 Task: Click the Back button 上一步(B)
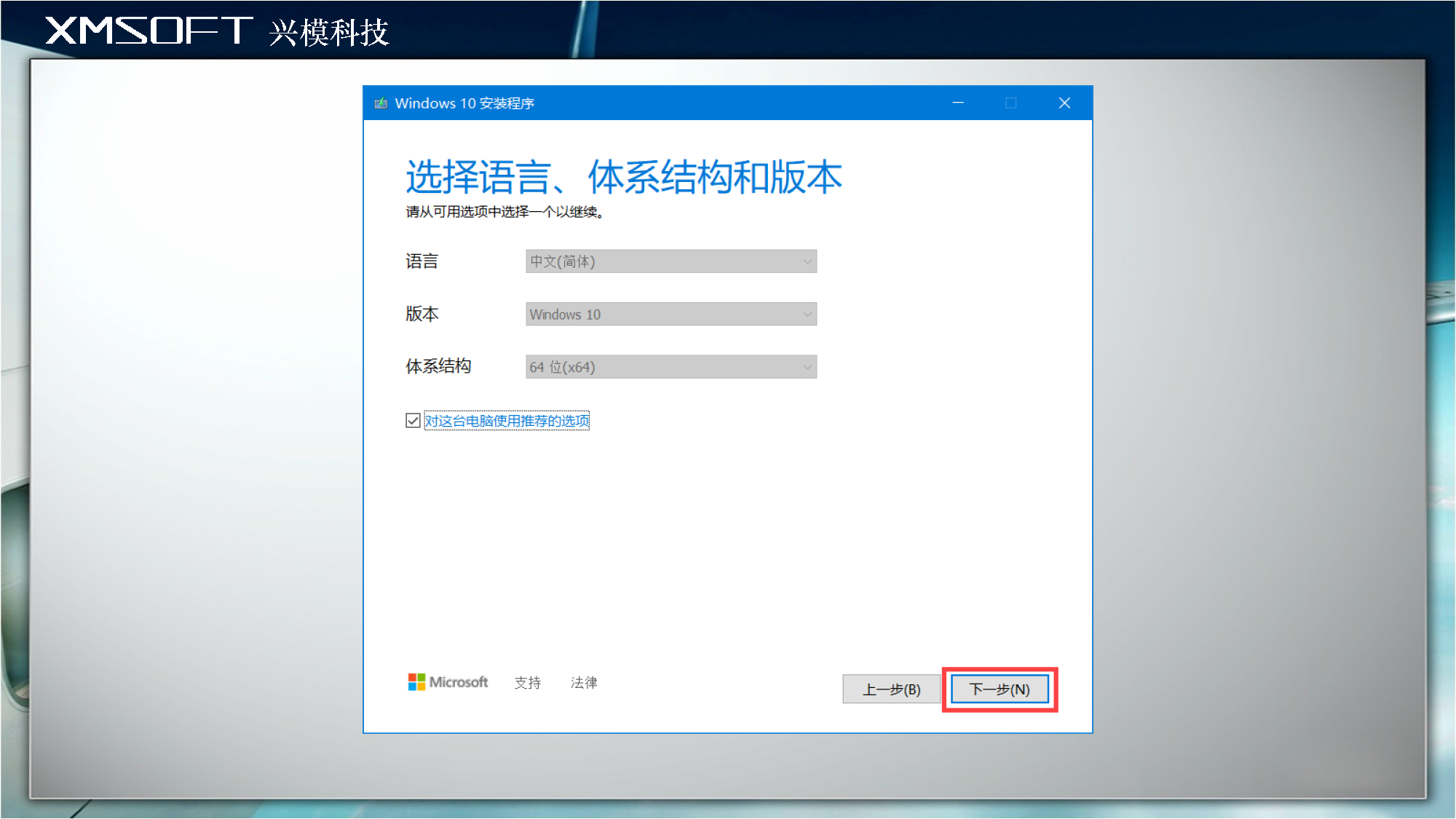pyautogui.click(x=892, y=689)
